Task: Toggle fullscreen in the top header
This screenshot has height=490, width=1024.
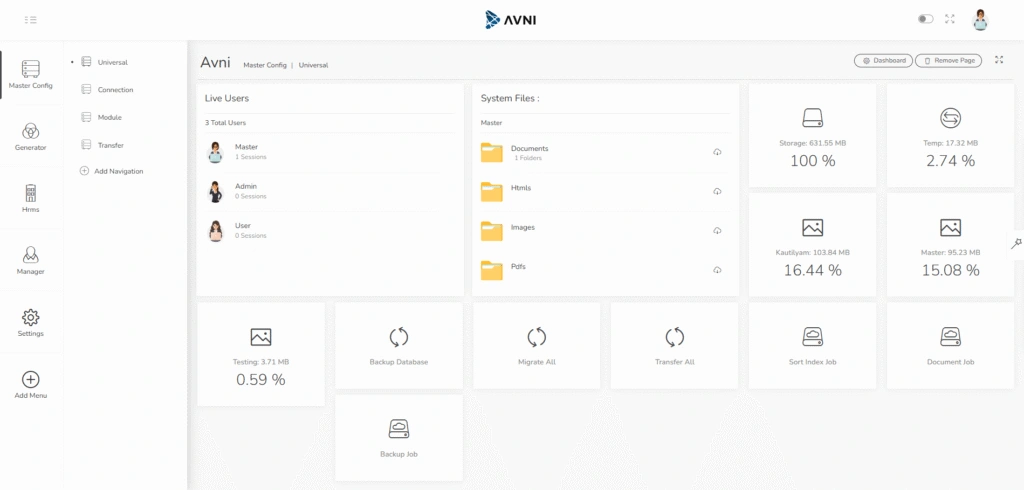Action: pyautogui.click(x=950, y=19)
